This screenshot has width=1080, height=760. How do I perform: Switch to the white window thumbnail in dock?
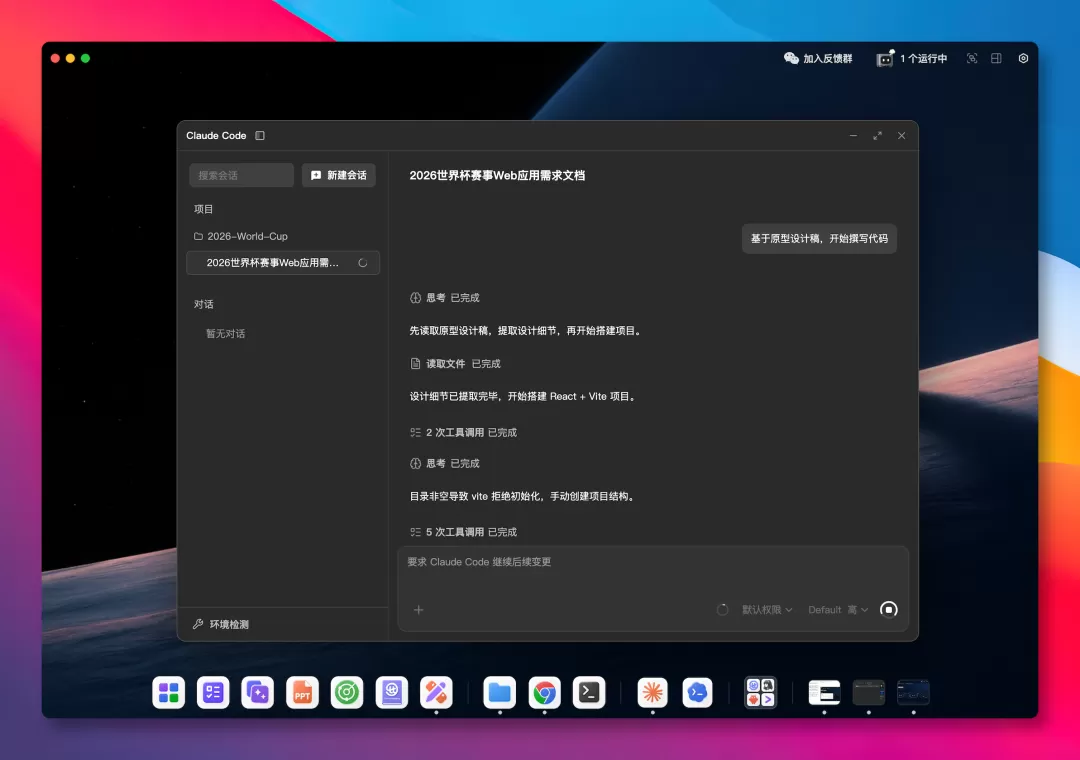coord(824,692)
